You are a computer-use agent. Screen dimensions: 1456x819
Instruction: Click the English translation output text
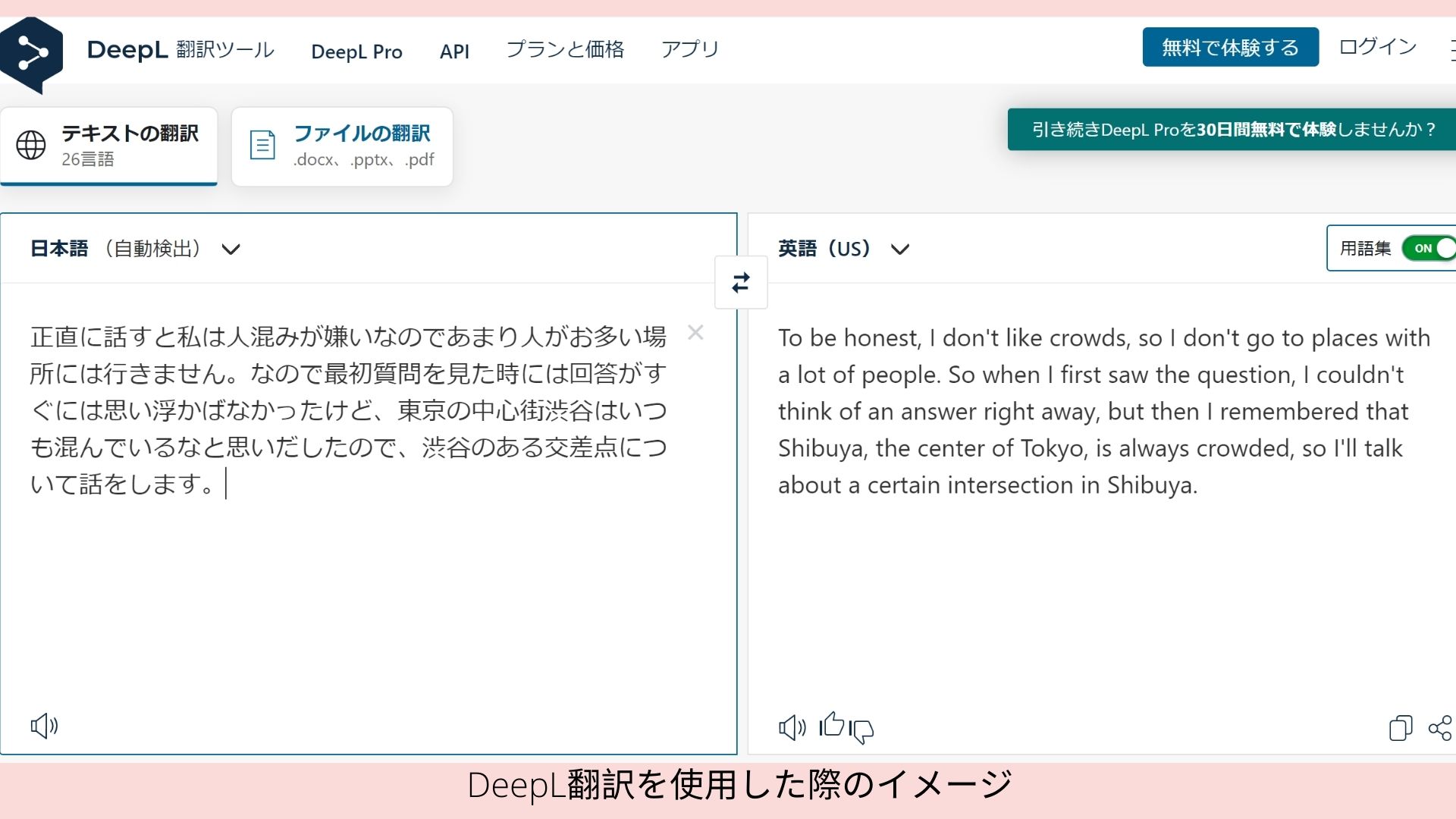(x=1104, y=411)
